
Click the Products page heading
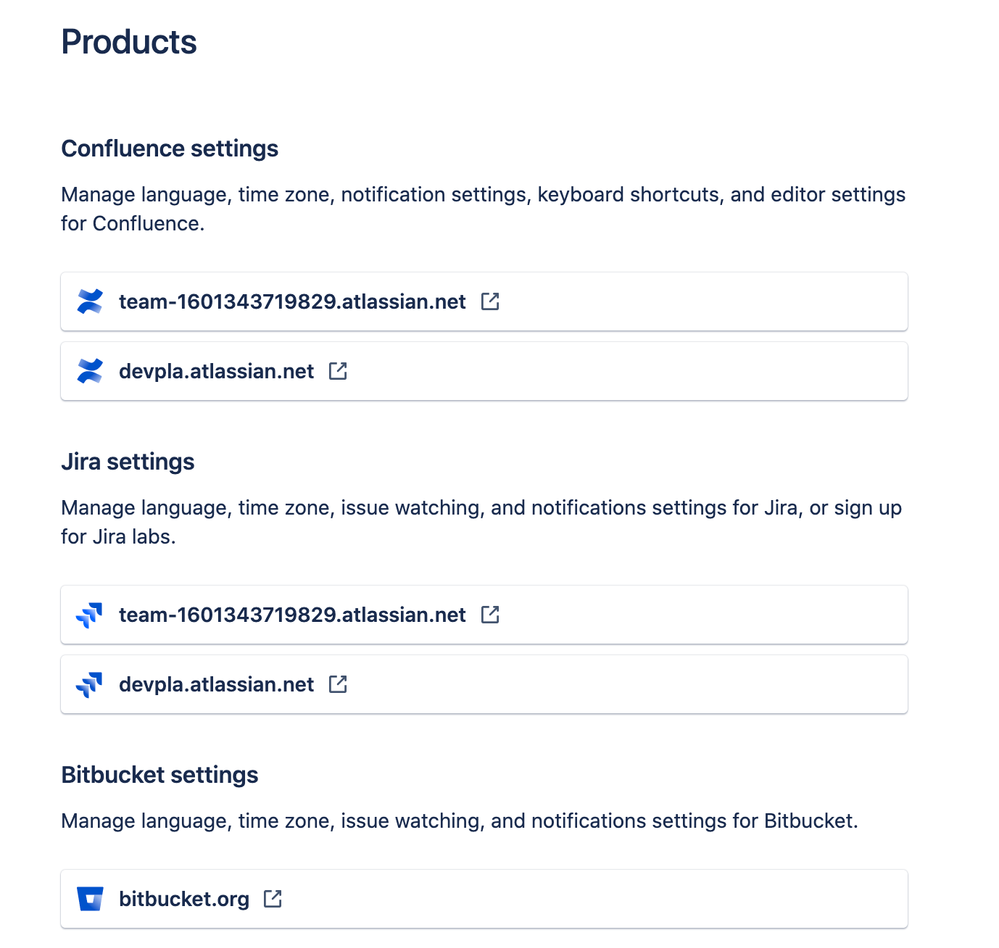[x=129, y=42]
